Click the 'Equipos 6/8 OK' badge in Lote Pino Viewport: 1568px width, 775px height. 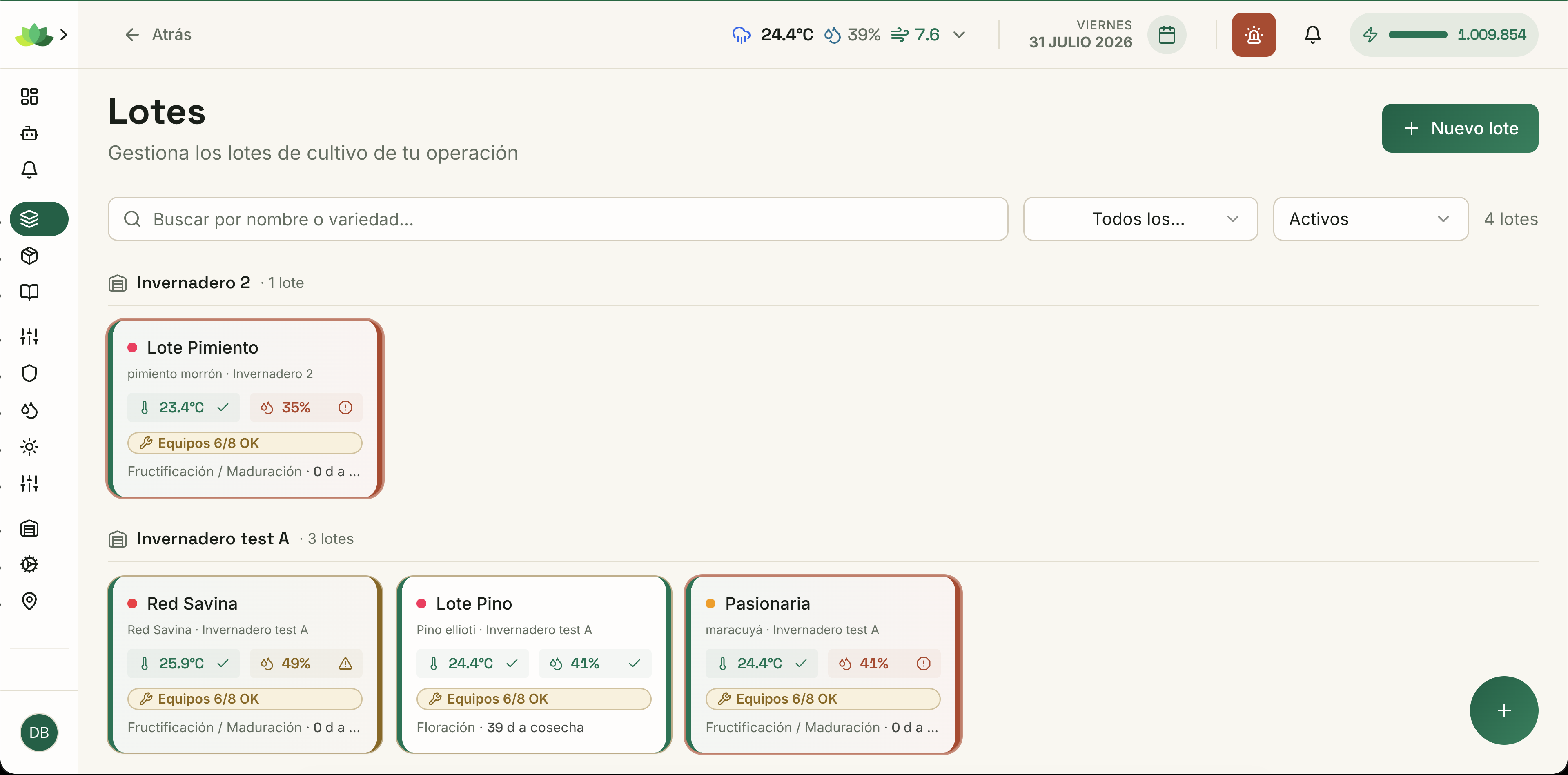click(534, 699)
